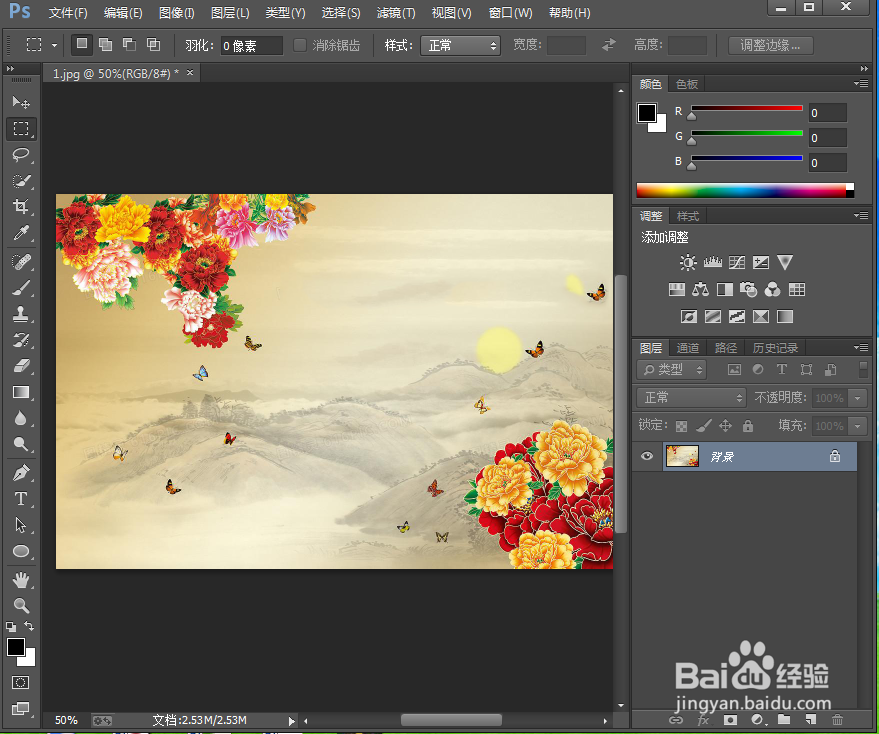Select the Rectangular Marquee tool in toolbox
Screen dimensions: 879x734
point(21,128)
